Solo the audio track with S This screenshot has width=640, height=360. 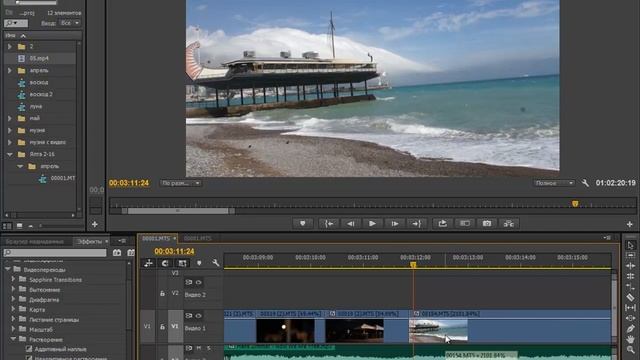point(209,348)
